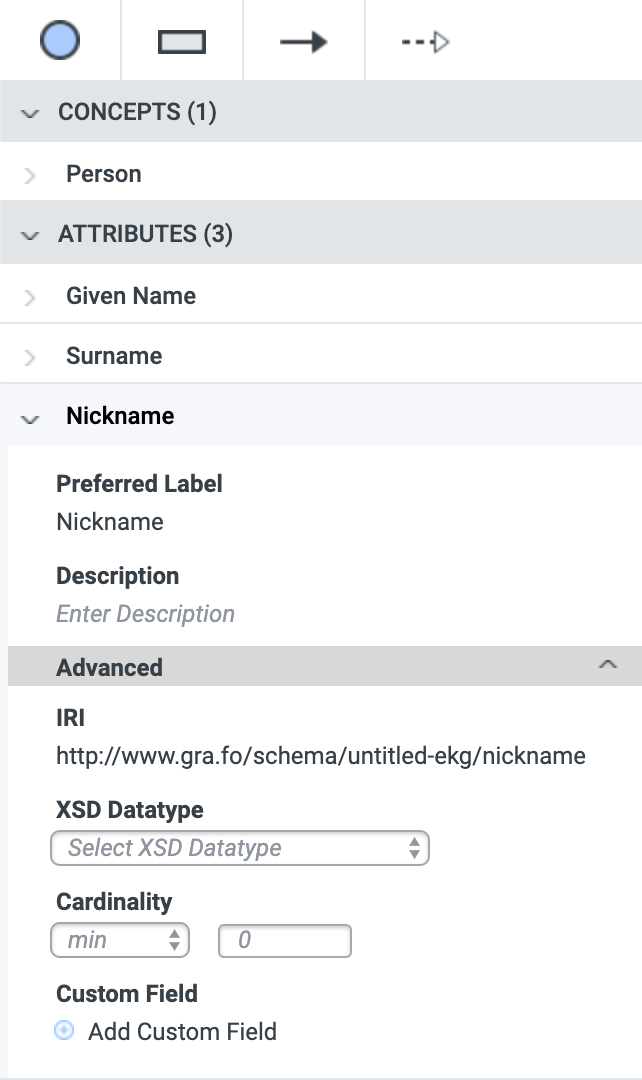
Task: Expand the Person concept item
Action: [30, 175]
